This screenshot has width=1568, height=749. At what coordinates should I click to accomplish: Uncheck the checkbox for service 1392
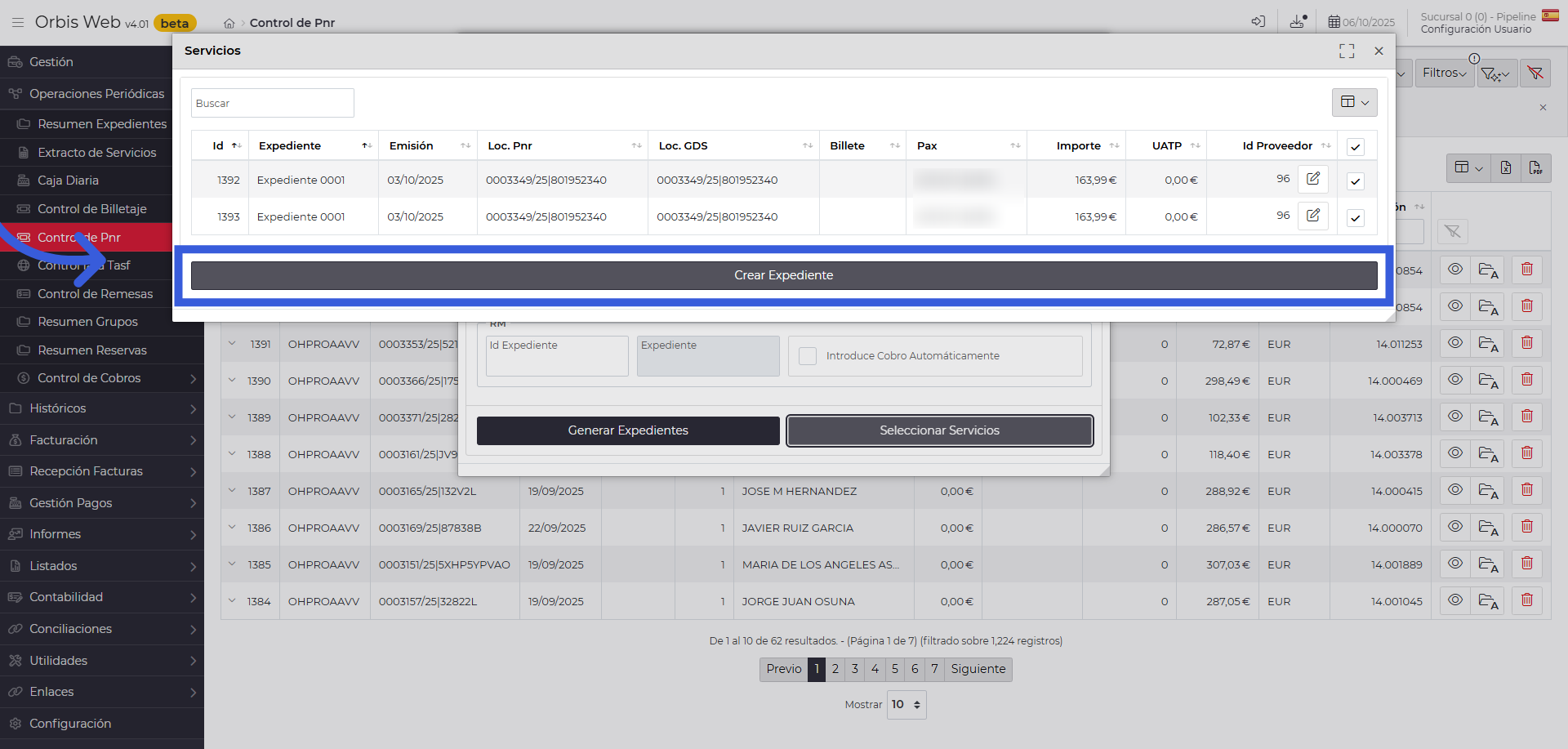(1356, 181)
